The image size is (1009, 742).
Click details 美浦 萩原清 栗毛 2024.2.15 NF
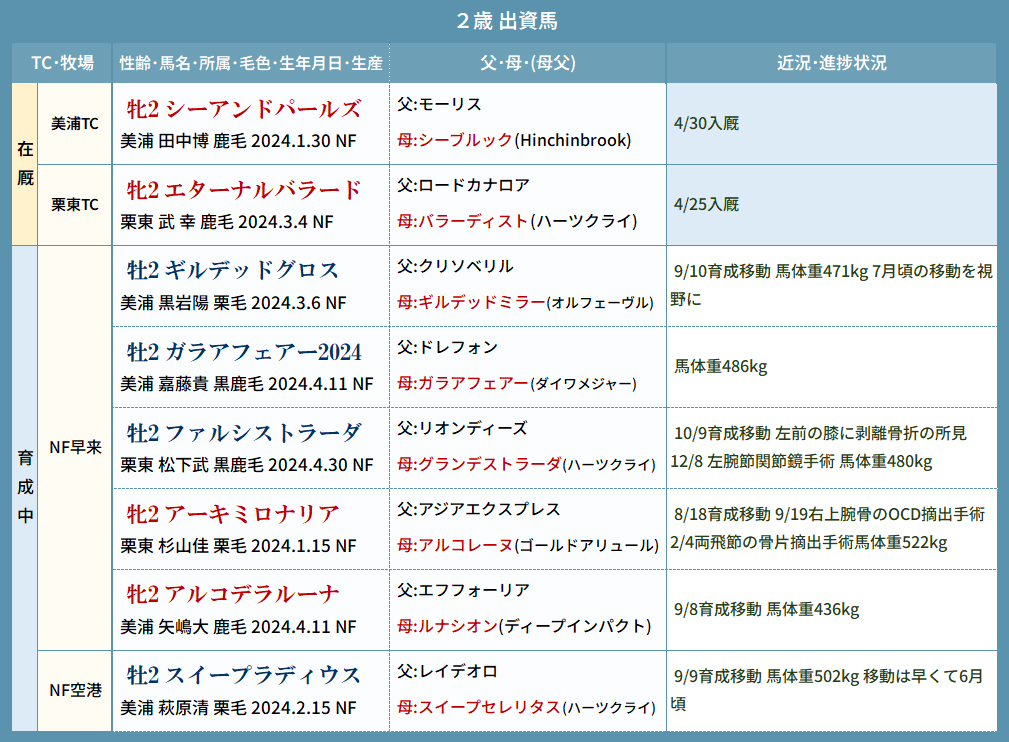[238, 708]
